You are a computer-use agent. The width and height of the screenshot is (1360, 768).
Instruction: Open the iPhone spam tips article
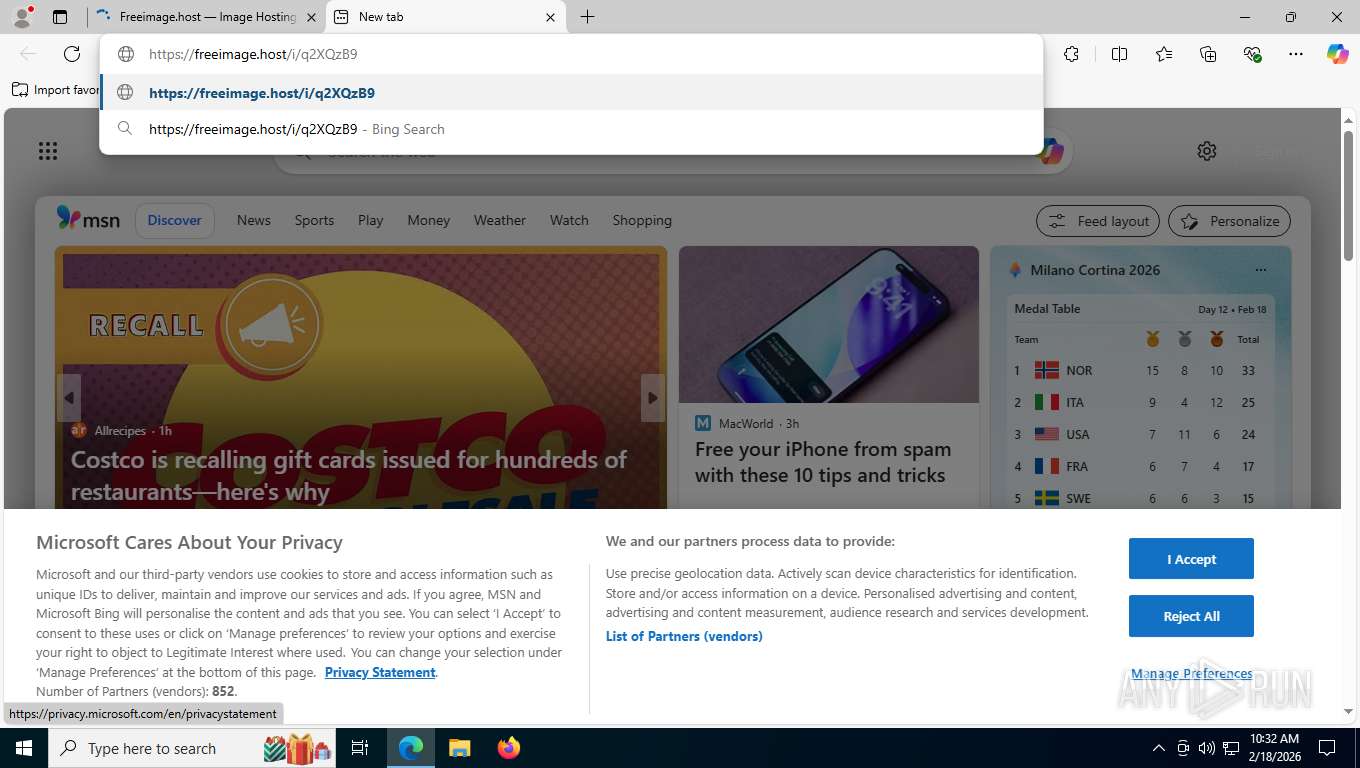[823, 462]
